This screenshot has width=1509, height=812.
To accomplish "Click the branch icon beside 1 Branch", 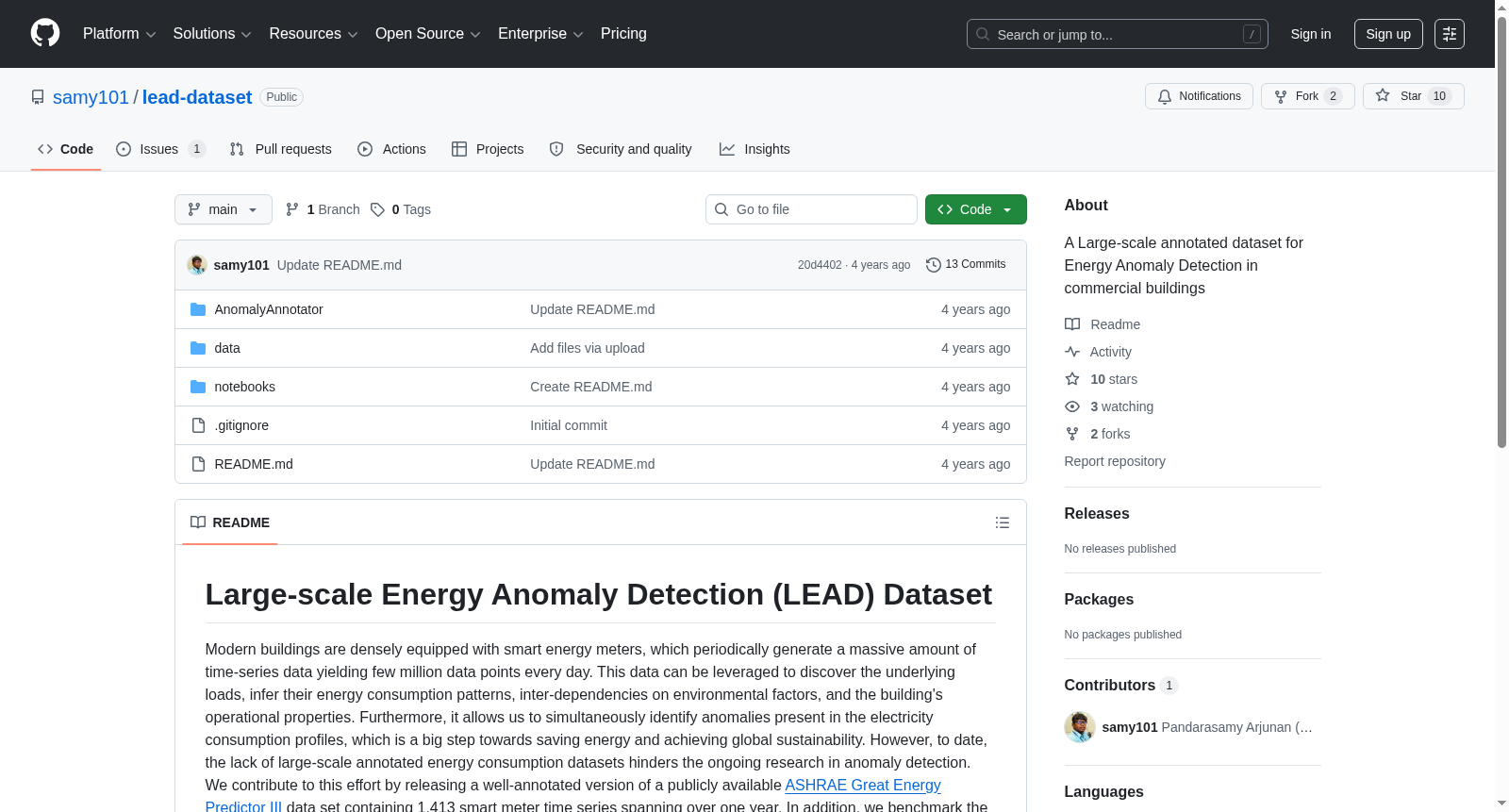I will tap(292, 209).
